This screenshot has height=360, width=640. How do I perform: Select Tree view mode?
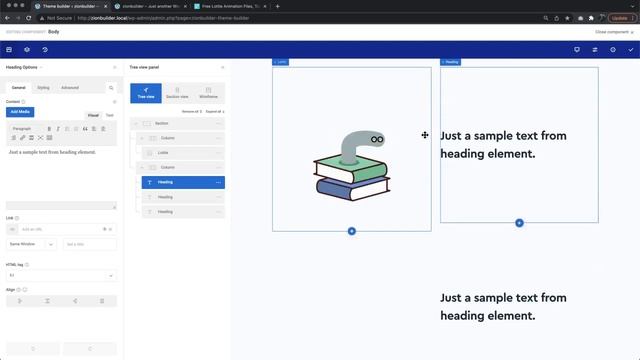tap(146, 93)
